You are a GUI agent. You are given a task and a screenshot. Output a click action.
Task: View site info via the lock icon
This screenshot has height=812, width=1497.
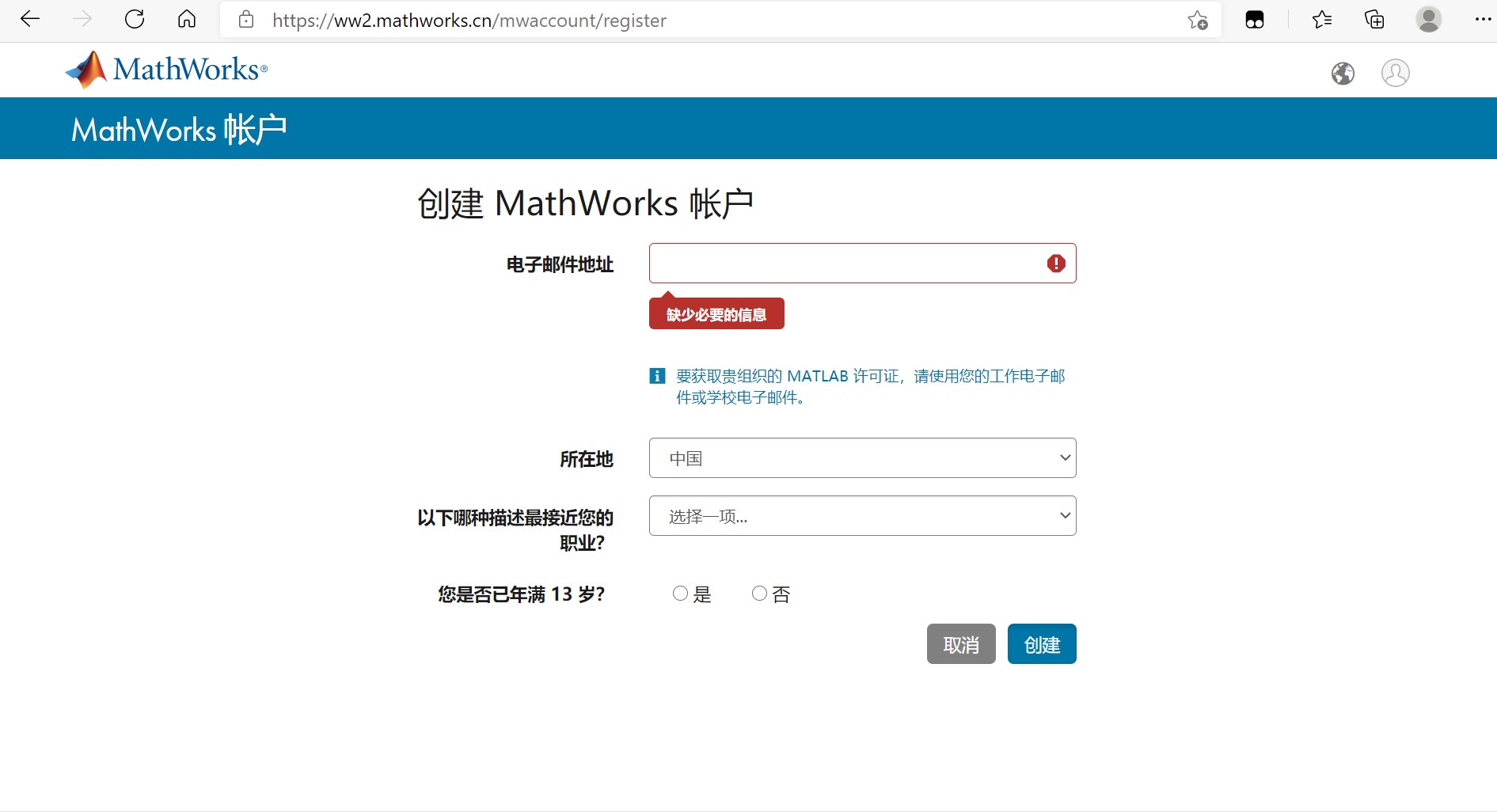point(246,20)
